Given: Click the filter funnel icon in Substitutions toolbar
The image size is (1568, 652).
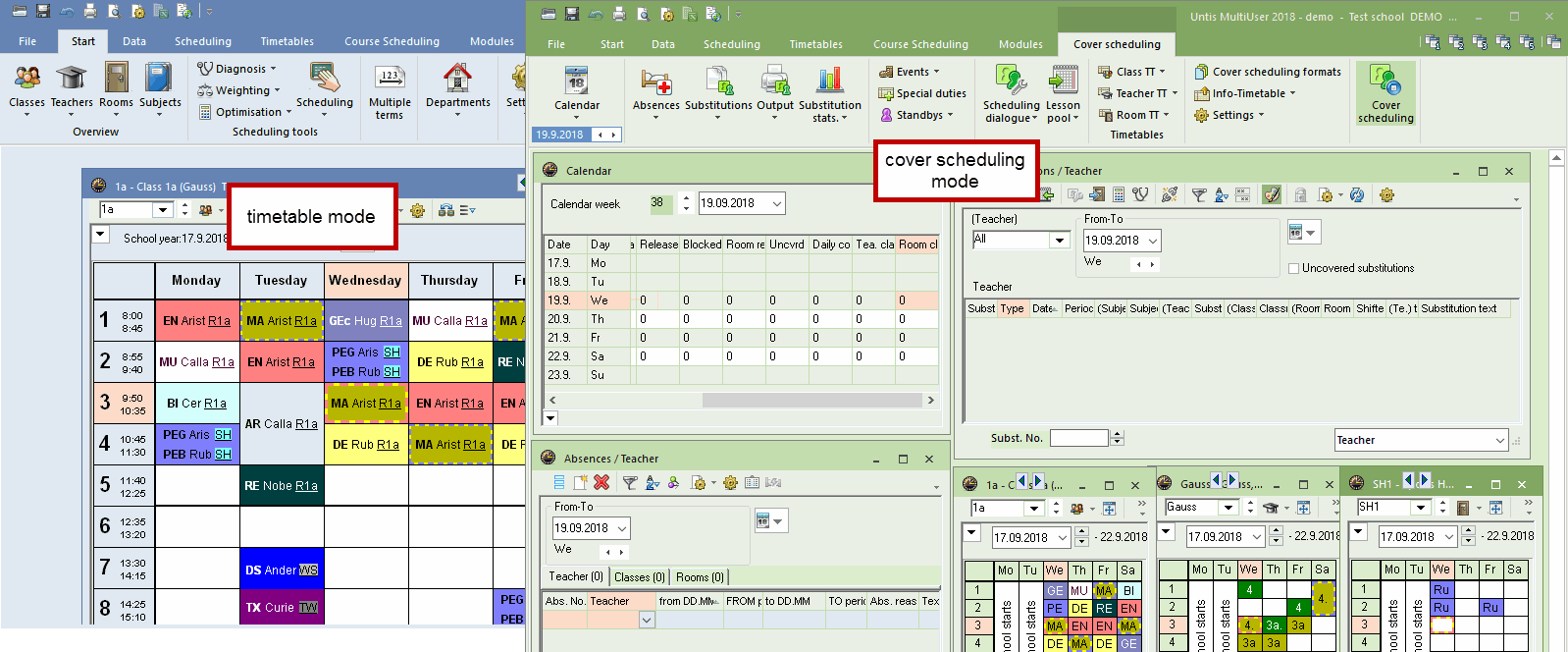Looking at the screenshot, I should [1198, 194].
